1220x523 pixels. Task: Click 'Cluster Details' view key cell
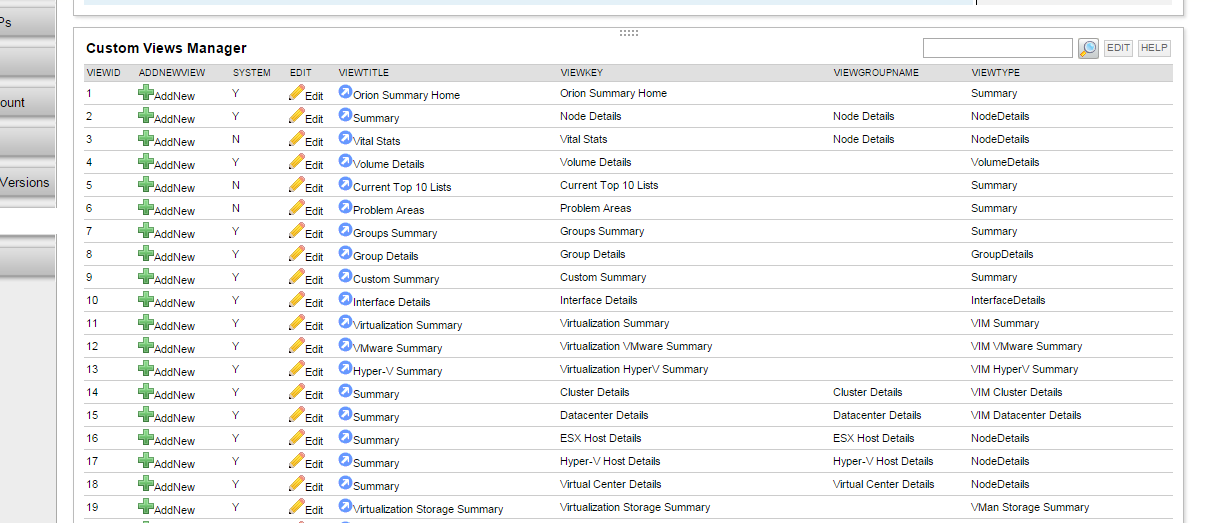[x=595, y=392]
